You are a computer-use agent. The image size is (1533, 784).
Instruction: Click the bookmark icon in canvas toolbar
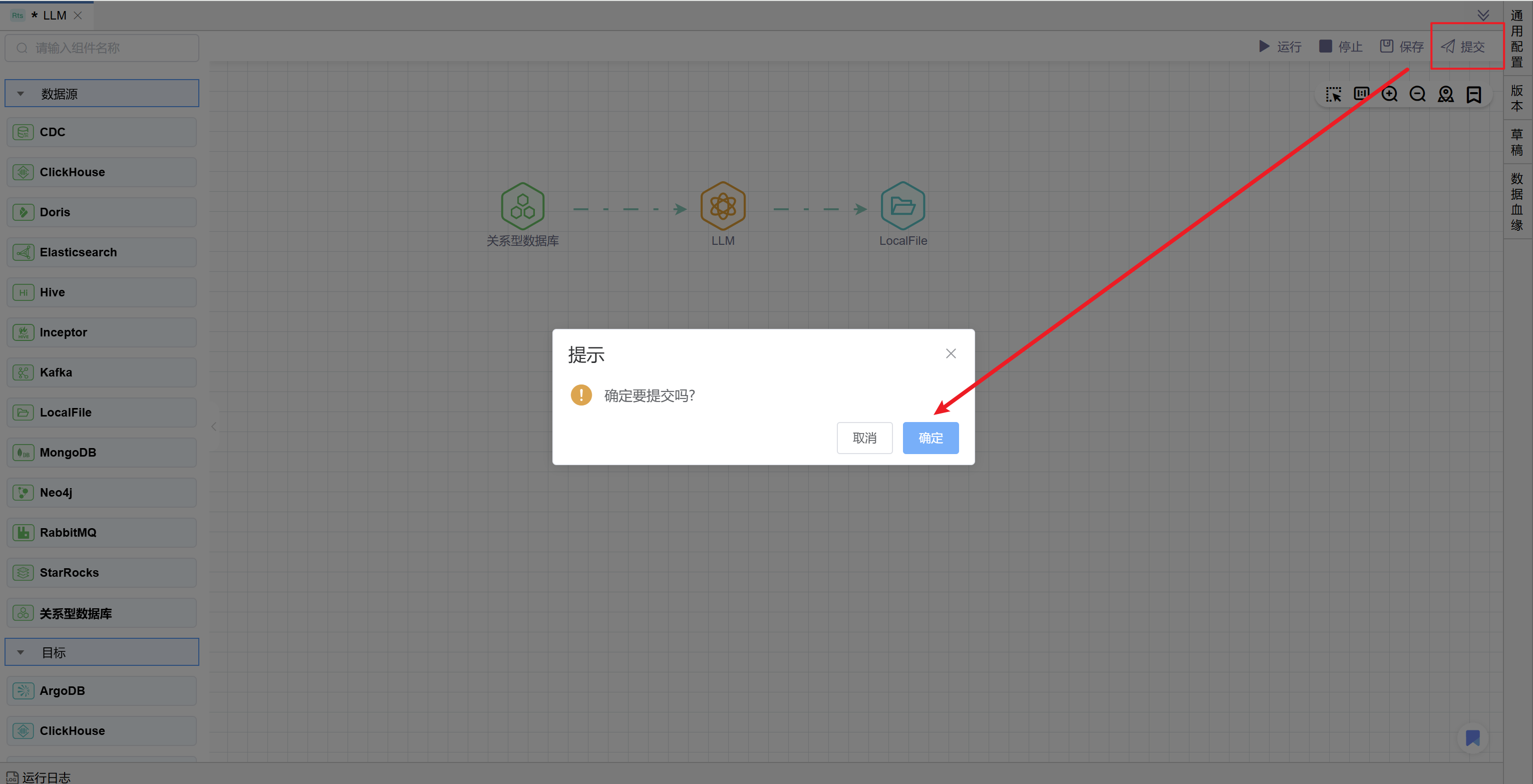click(x=1473, y=95)
